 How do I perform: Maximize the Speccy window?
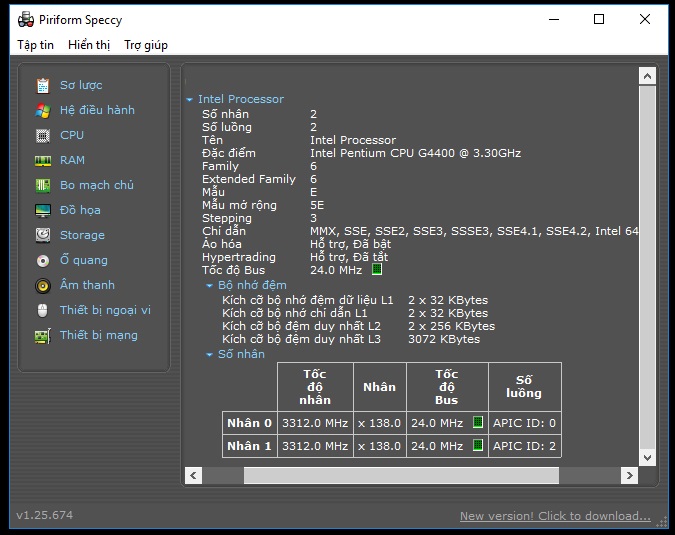point(599,19)
